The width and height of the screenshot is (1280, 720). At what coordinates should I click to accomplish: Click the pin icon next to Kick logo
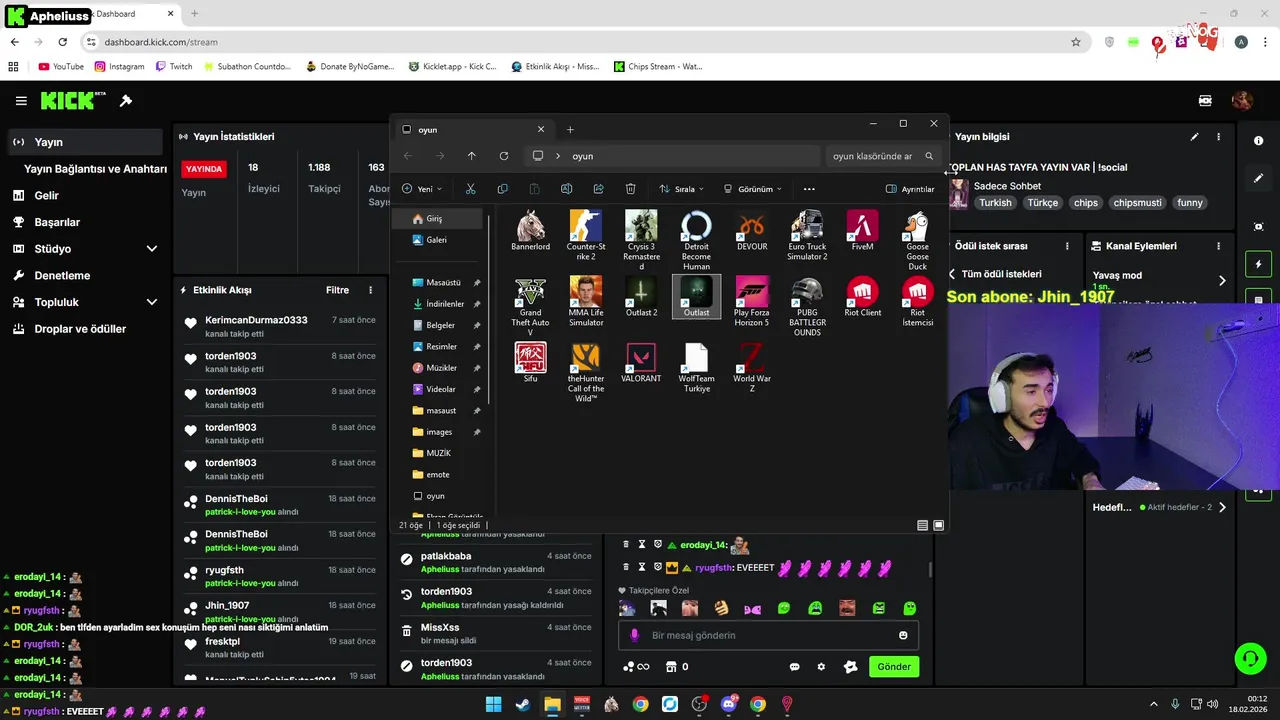tap(126, 101)
